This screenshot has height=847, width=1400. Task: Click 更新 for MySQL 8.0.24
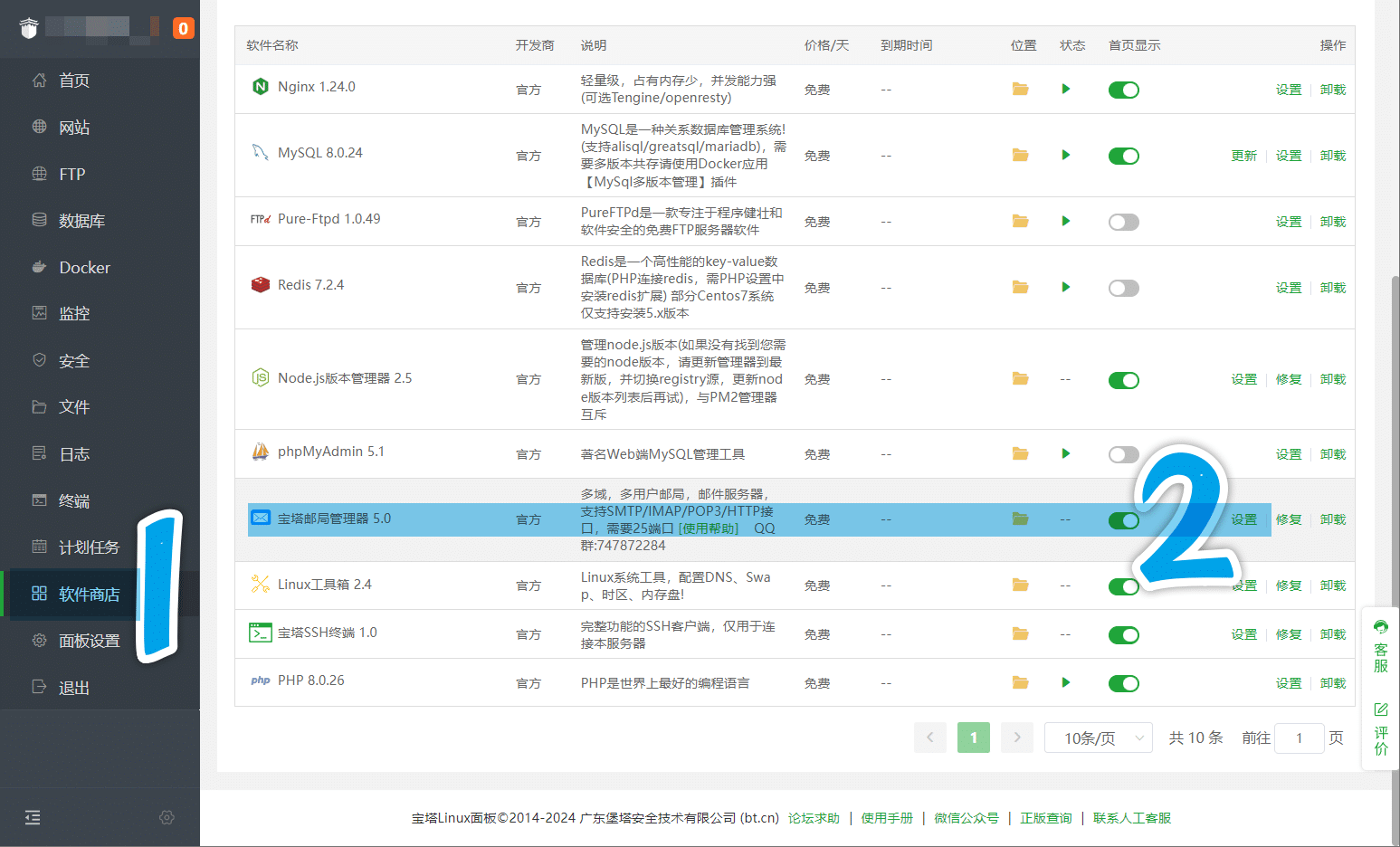pyautogui.click(x=1243, y=156)
